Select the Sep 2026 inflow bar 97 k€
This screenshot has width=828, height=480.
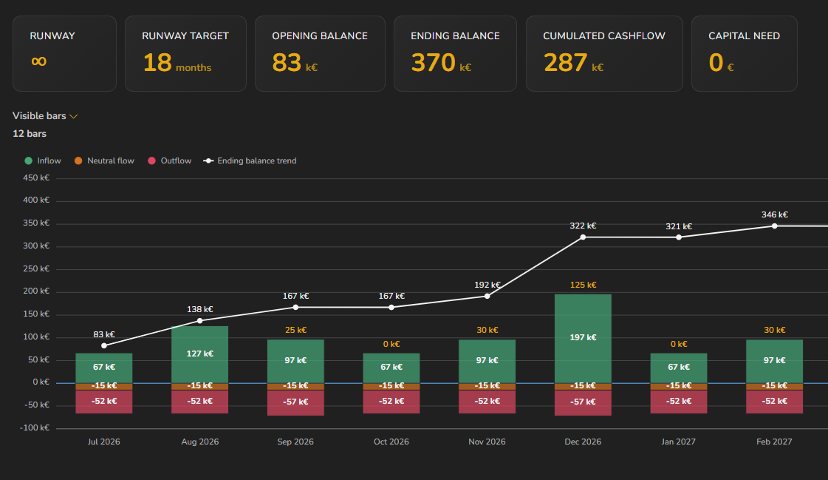click(296, 361)
